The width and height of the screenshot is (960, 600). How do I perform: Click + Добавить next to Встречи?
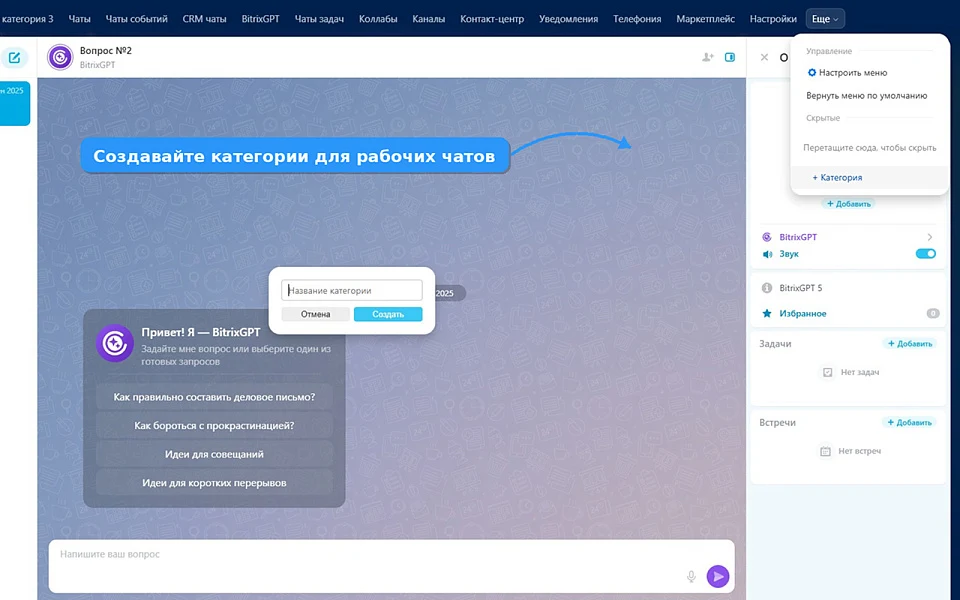(x=910, y=422)
